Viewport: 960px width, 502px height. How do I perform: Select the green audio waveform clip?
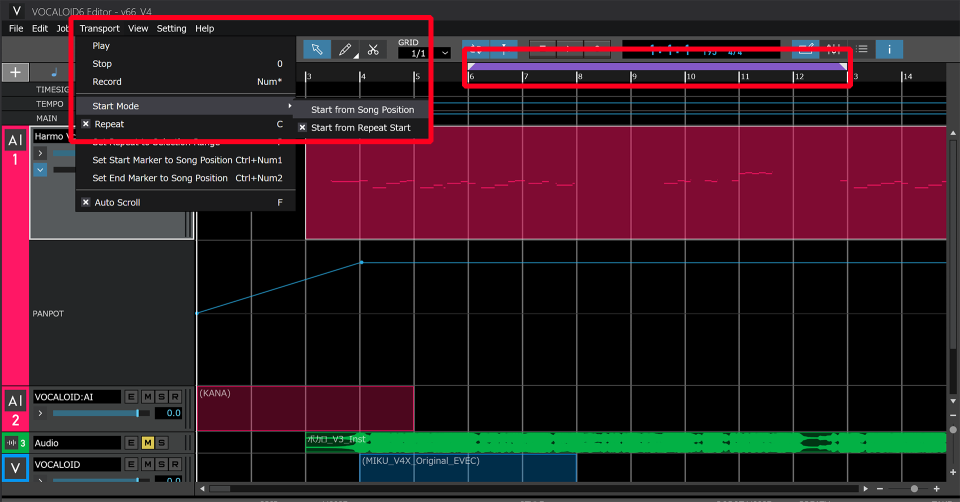[626, 442]
